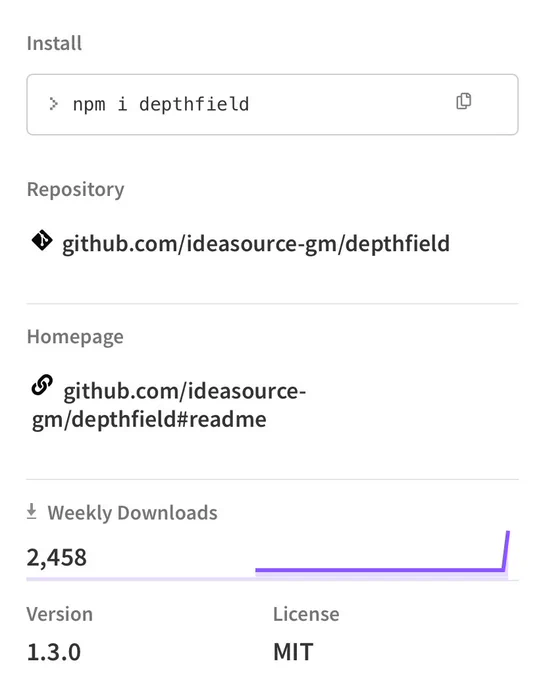Open the depthfield#readme homepage link

point(169,405)
